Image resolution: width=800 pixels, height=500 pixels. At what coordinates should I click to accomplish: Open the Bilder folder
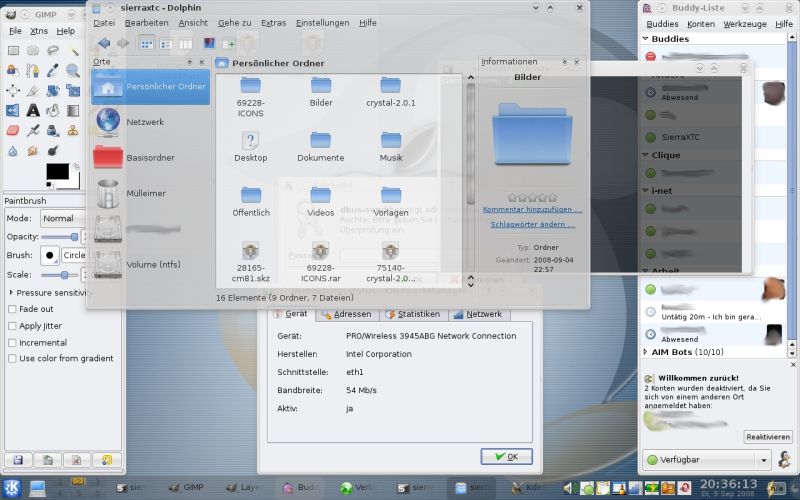click(321, 91)
